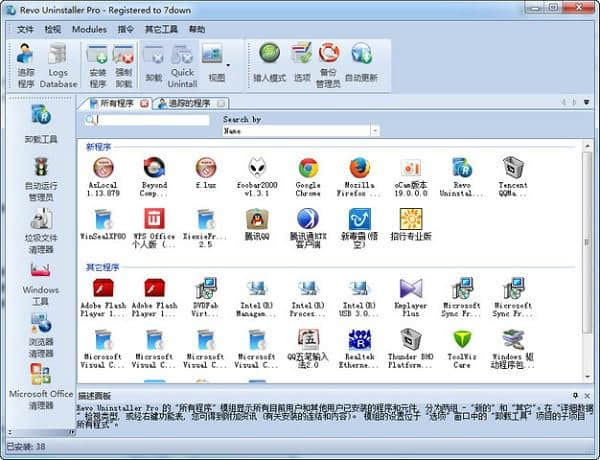Click the Forced Uninstall (强制卸载) button
This screenshot has height=460, width=600.
[x=124, y=65]
